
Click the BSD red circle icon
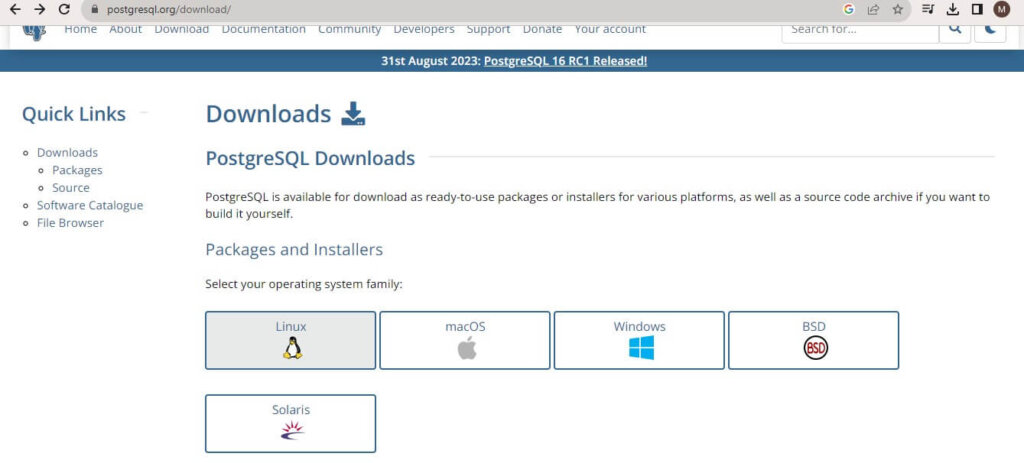tap(815, 348)
